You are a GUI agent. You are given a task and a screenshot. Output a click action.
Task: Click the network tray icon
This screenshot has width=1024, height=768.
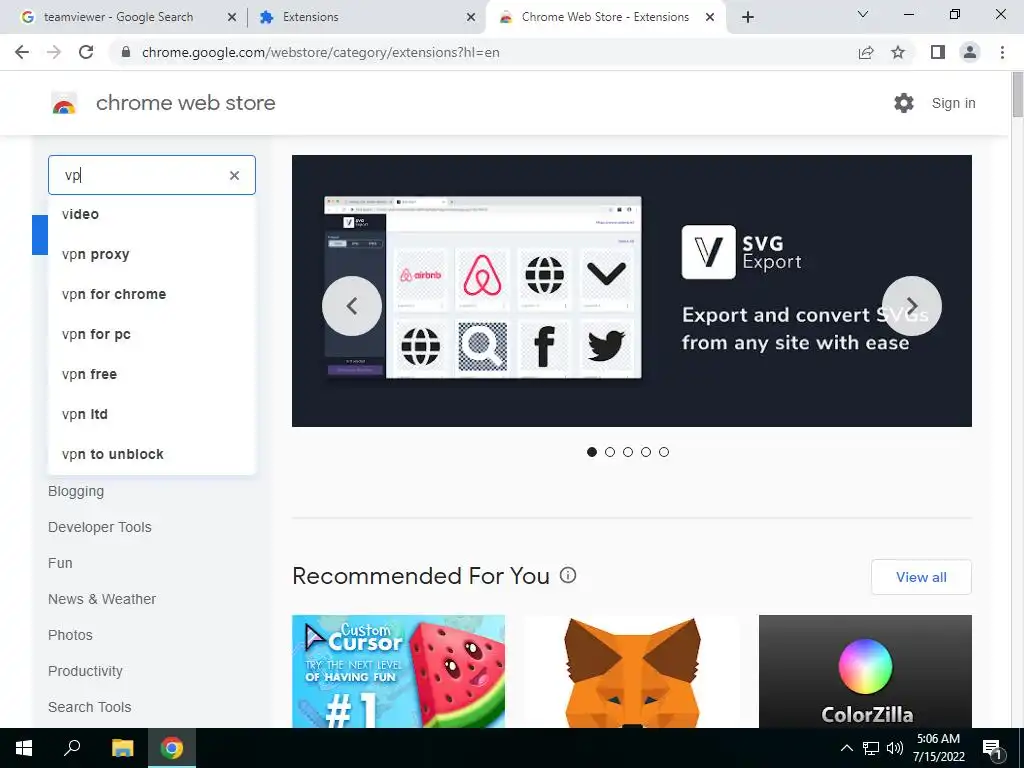[x=871, y=748]
